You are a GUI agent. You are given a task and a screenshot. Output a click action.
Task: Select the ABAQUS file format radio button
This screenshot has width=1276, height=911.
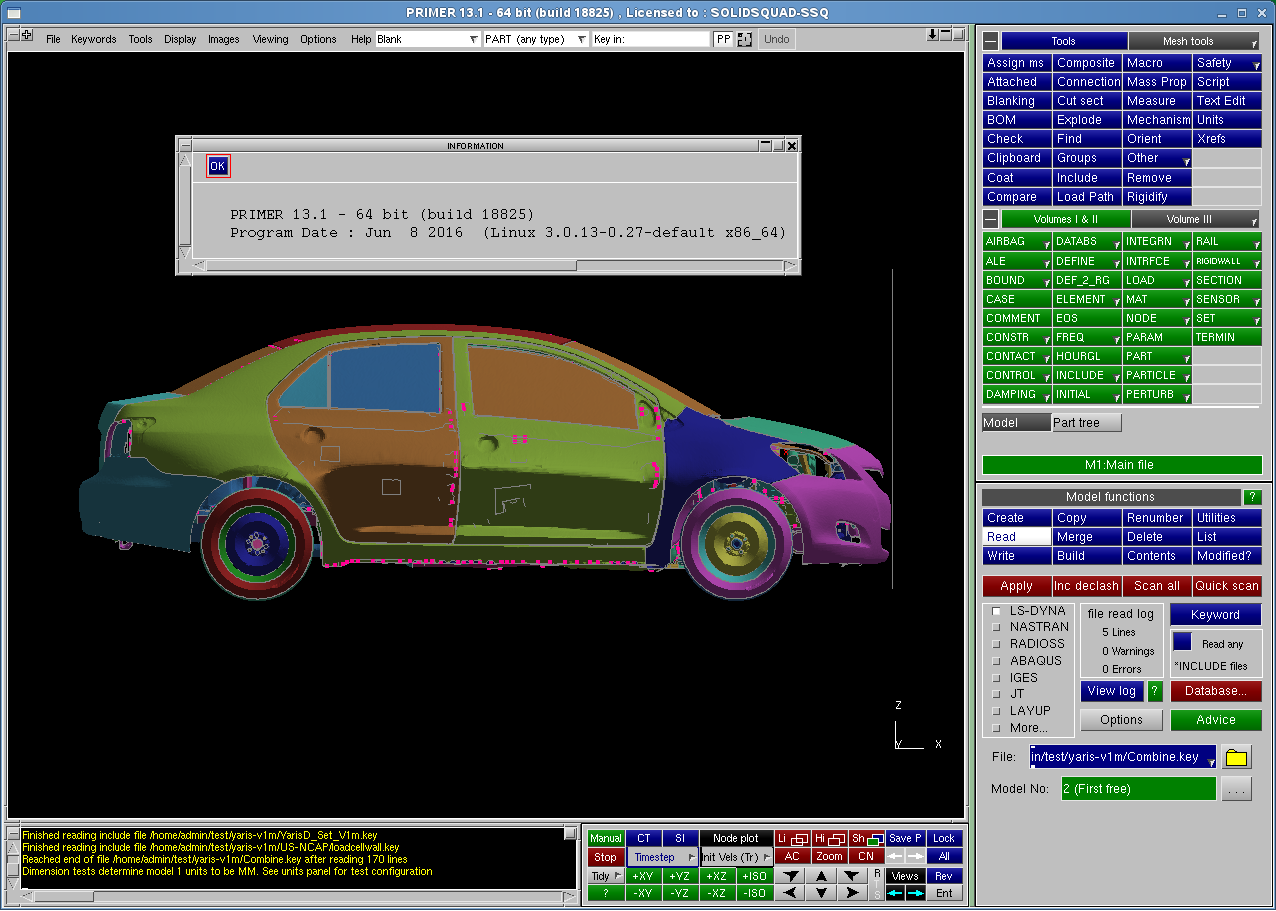(996, 661)
